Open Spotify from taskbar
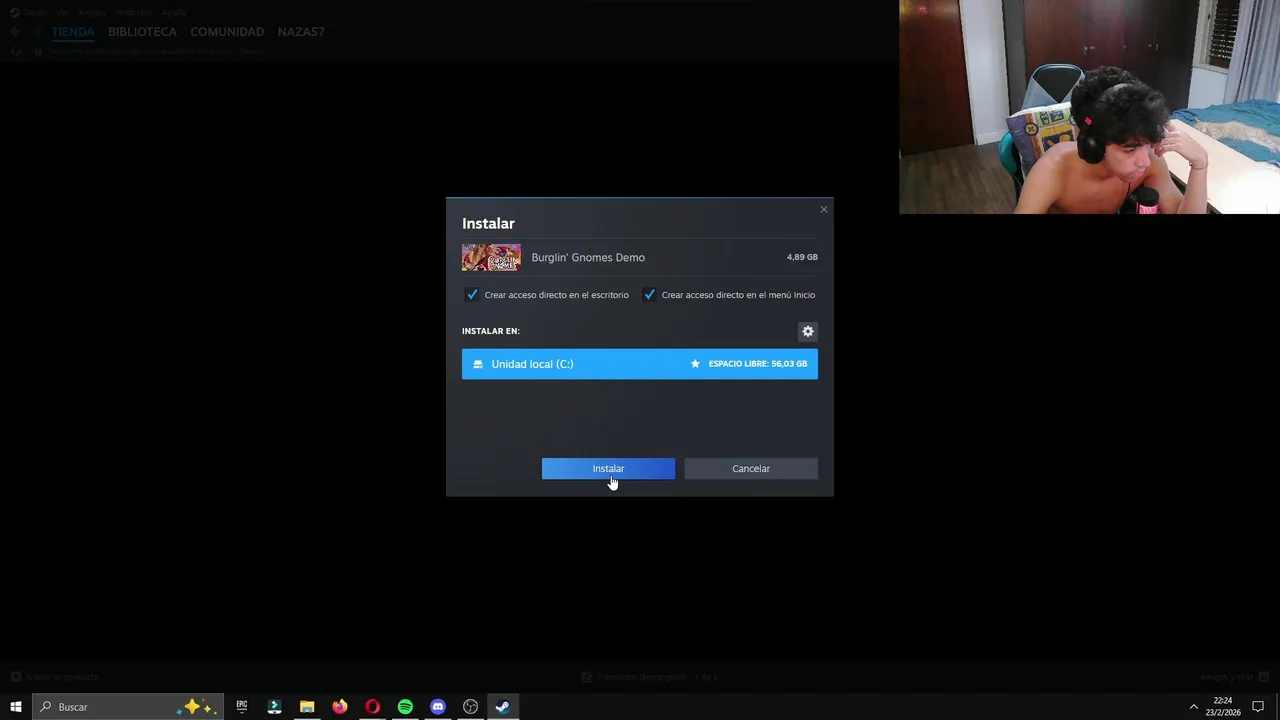Screen dimensions: 1280x720 (405, 707)
